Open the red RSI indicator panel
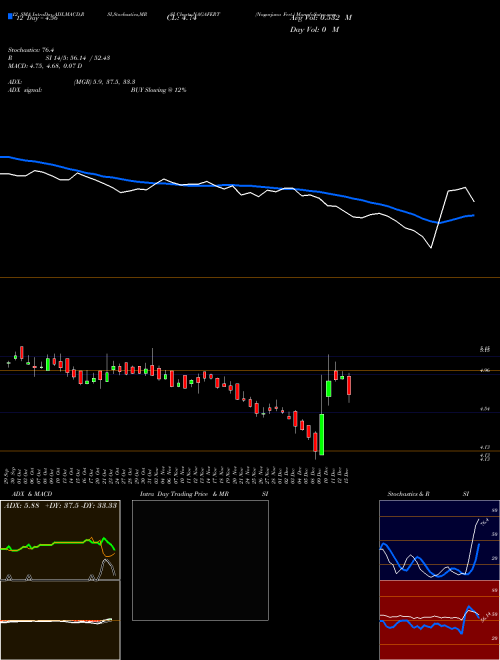This screenshot has width=500, height=660. tap(439, 620)
